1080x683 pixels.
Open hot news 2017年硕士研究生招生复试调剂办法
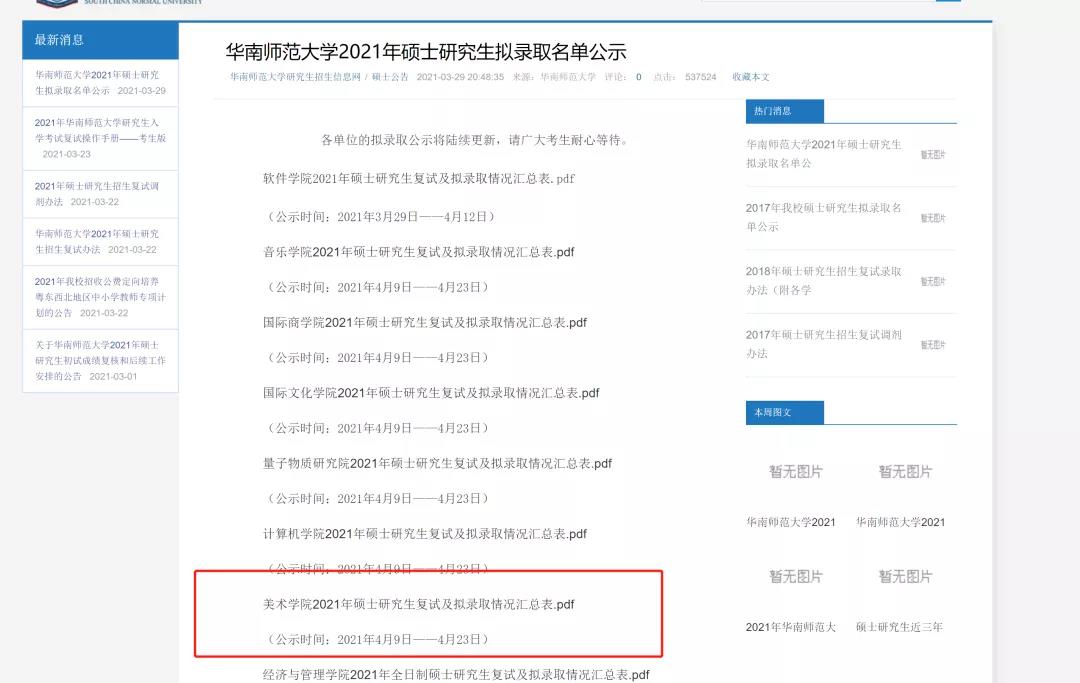coord(823,344)
